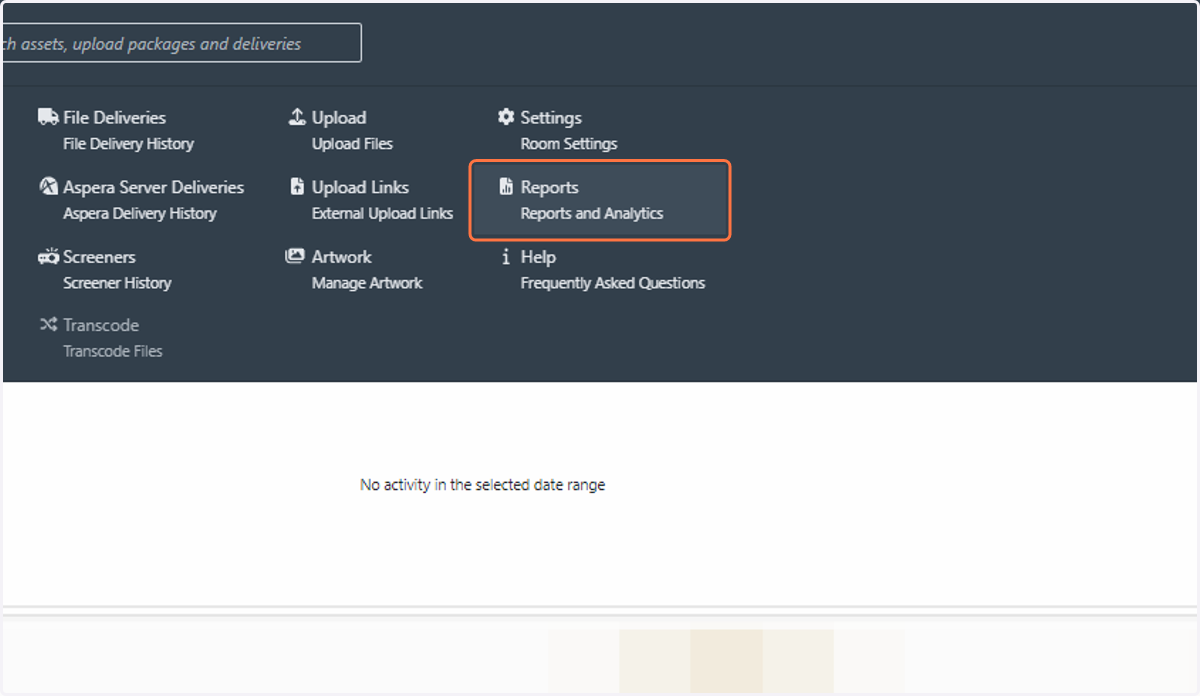
Task: Click the Artwork images icon
Action: coord(295,256)
